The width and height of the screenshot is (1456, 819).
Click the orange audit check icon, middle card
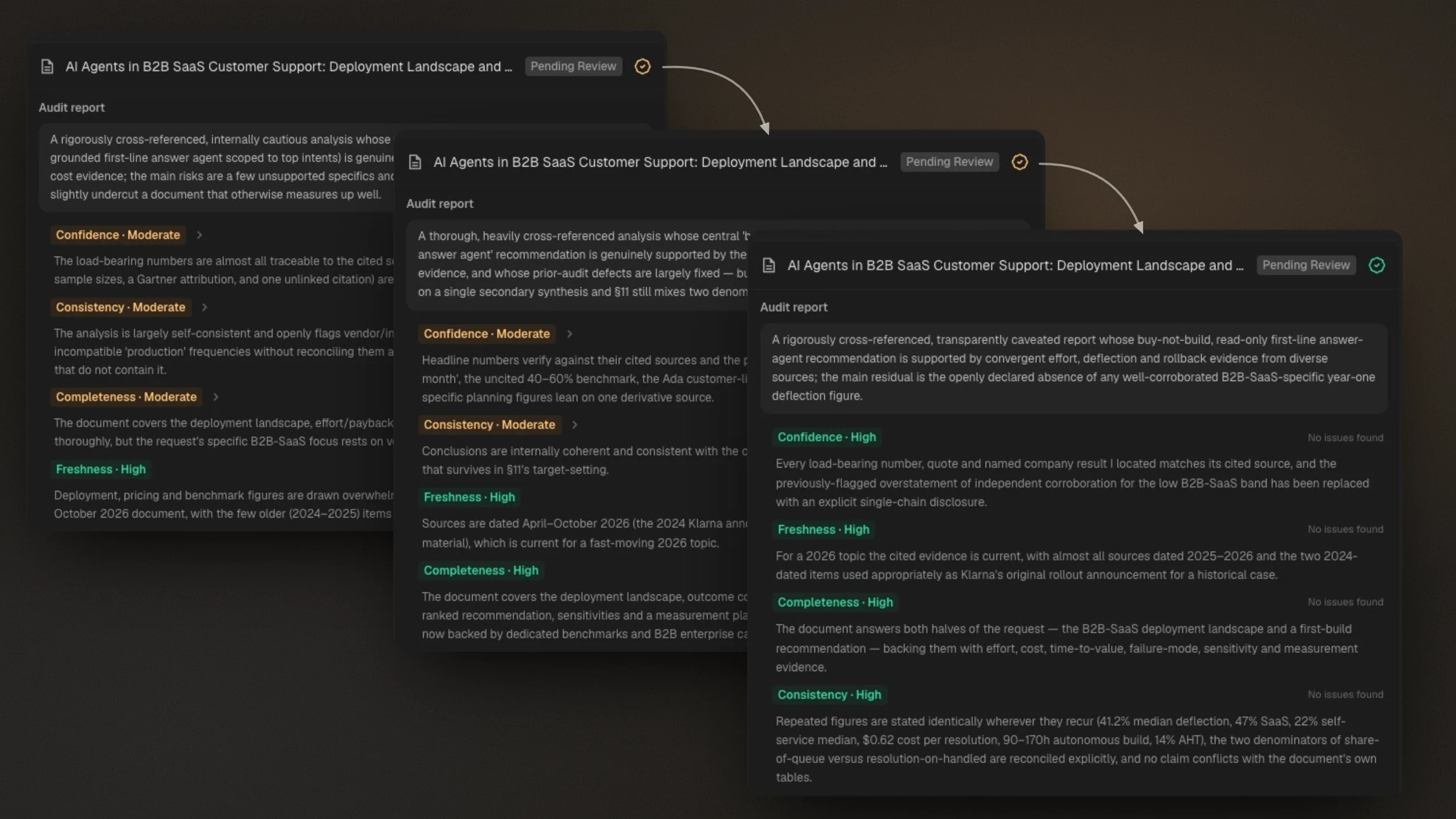click(x=1020, y=162)
